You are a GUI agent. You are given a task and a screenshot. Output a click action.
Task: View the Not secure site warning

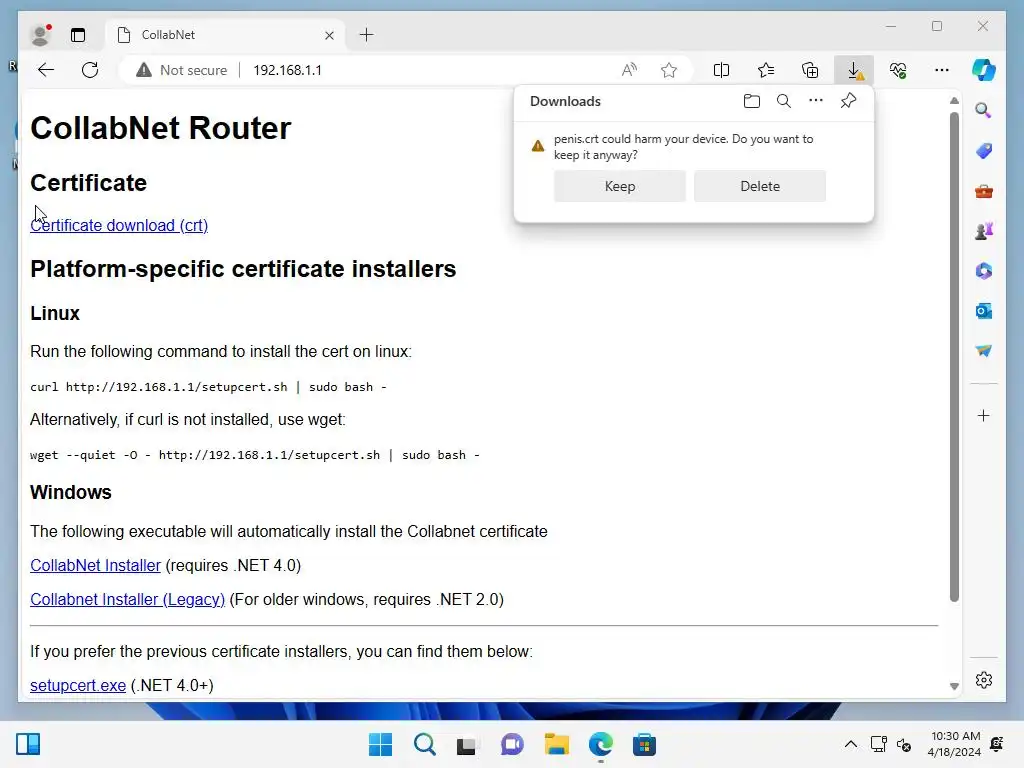(182, 70)
